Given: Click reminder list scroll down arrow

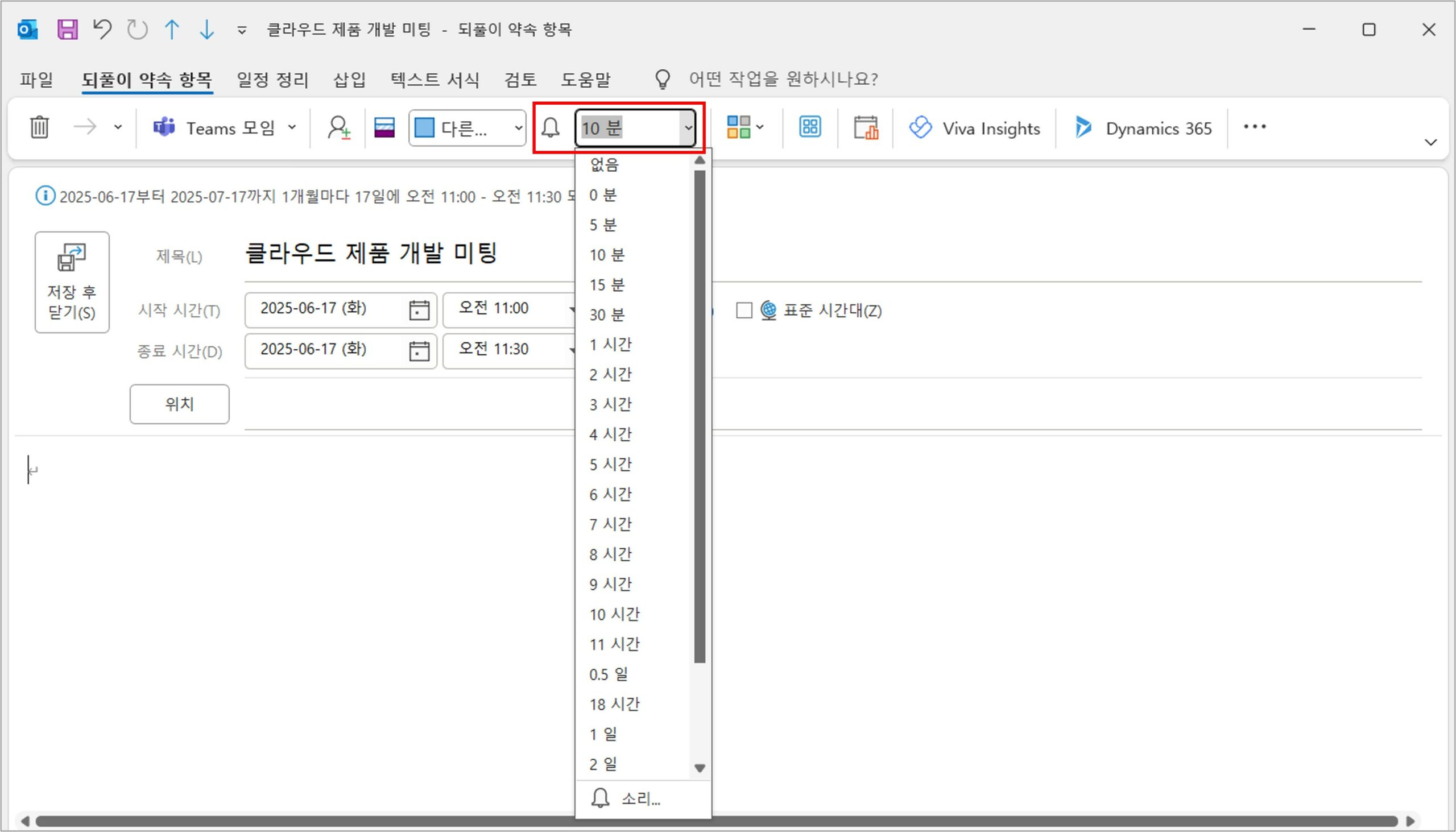Looking at the screenshot, I should pyautogui.click(x=700, y=768).
